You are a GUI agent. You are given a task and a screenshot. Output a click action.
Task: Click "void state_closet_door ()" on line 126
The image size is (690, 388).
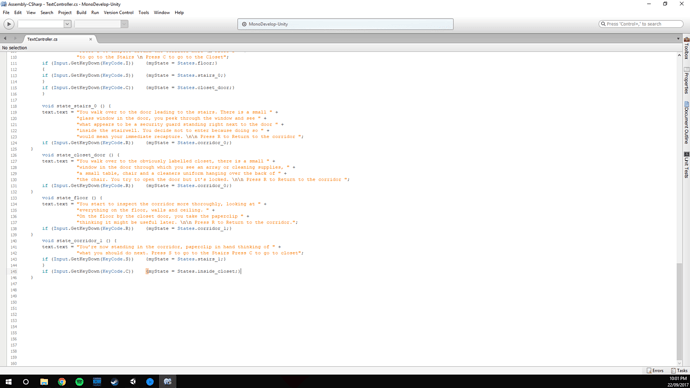click(78, 155)
